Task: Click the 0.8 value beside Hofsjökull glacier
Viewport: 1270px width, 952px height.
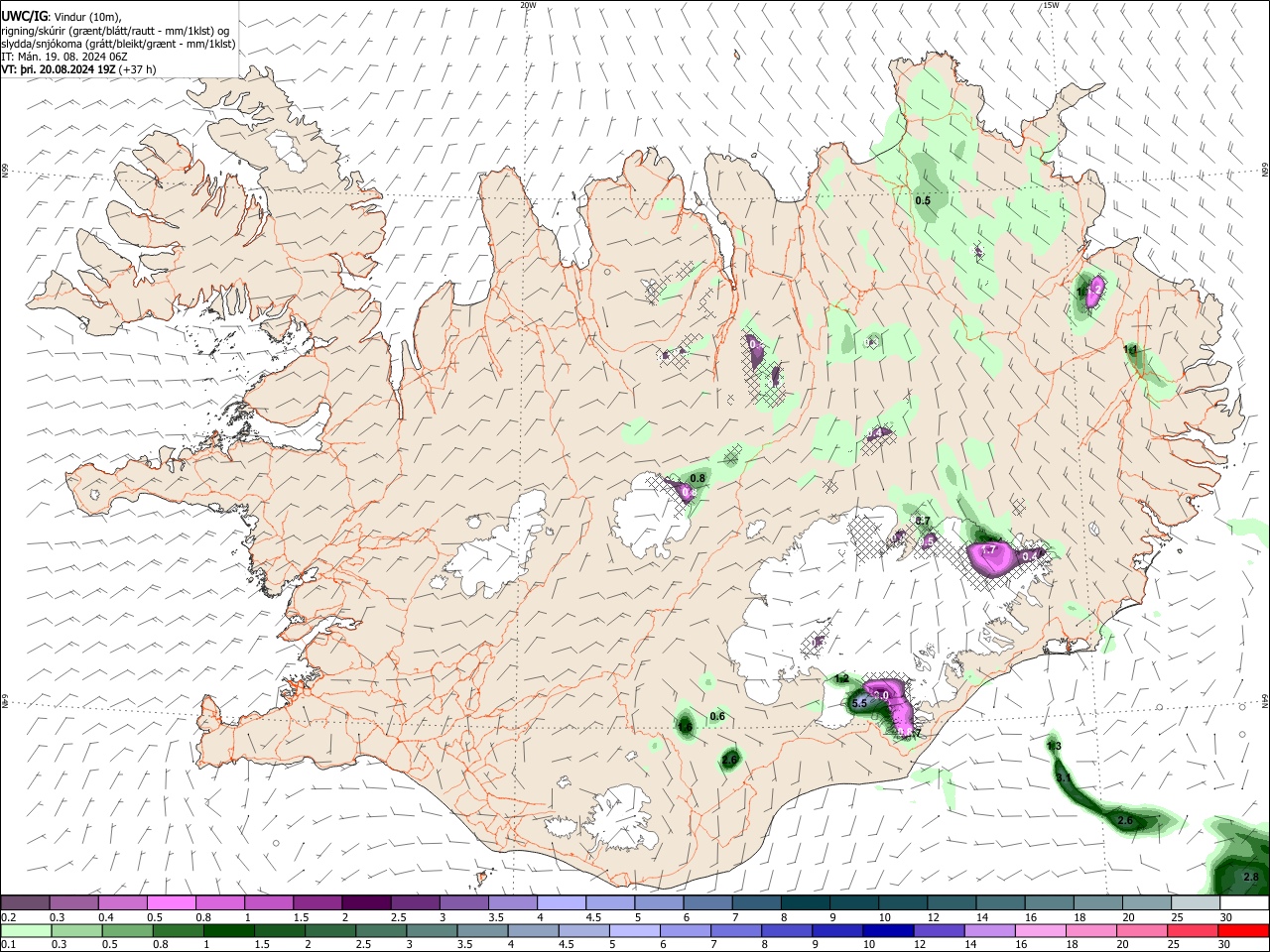Action: click(x=698, y=478)
